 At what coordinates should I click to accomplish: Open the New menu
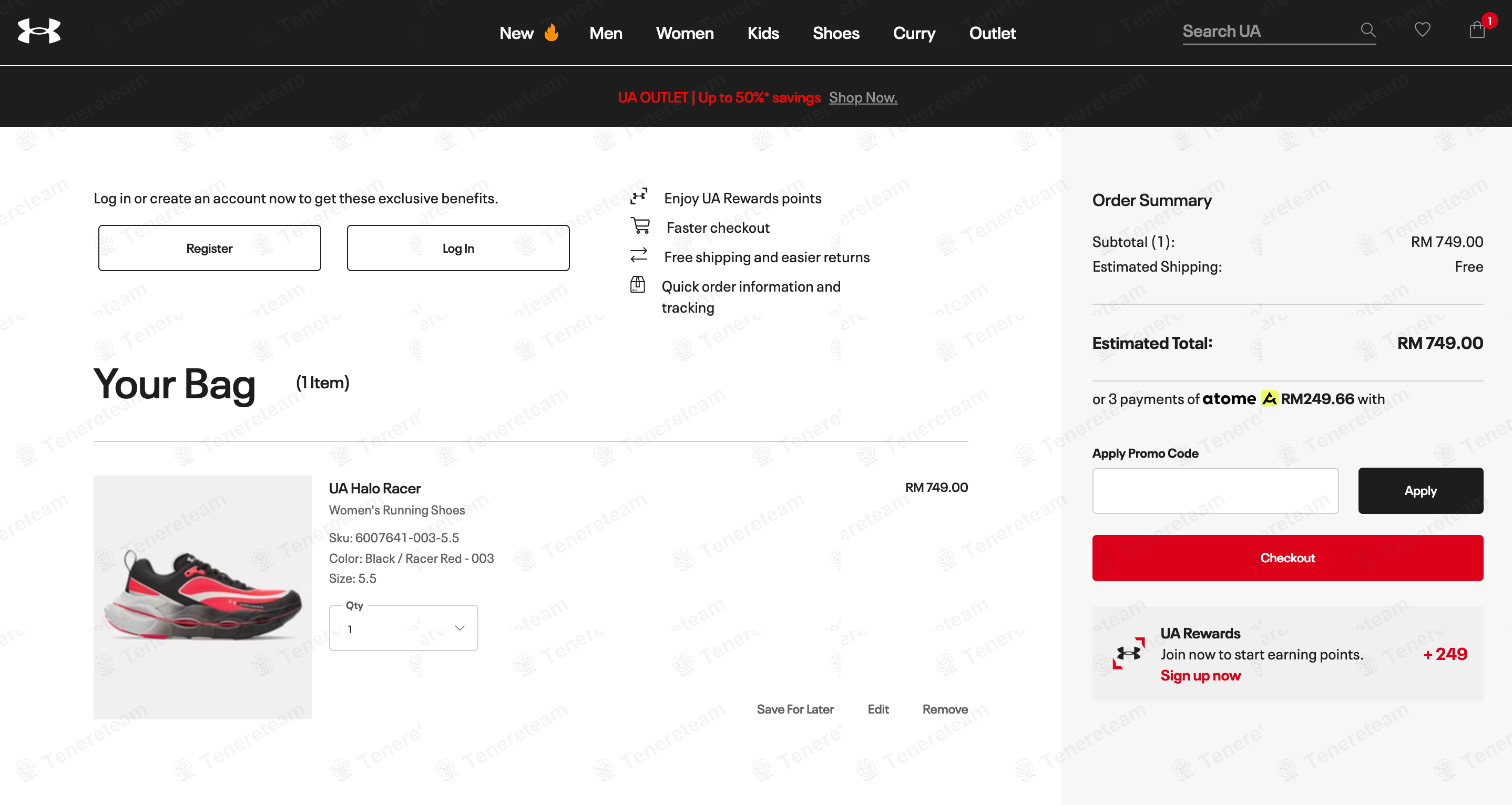[x=516, y=33]
